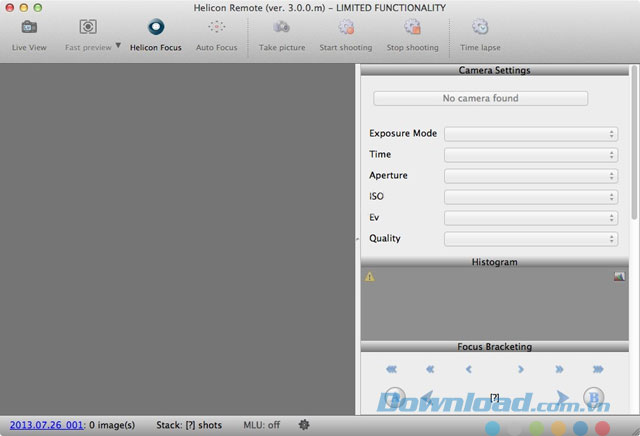The height and width of the screenshot is (436, 640).
Task: Open the 2013.07.26_001 folder link
Action: tap(46, 425)
